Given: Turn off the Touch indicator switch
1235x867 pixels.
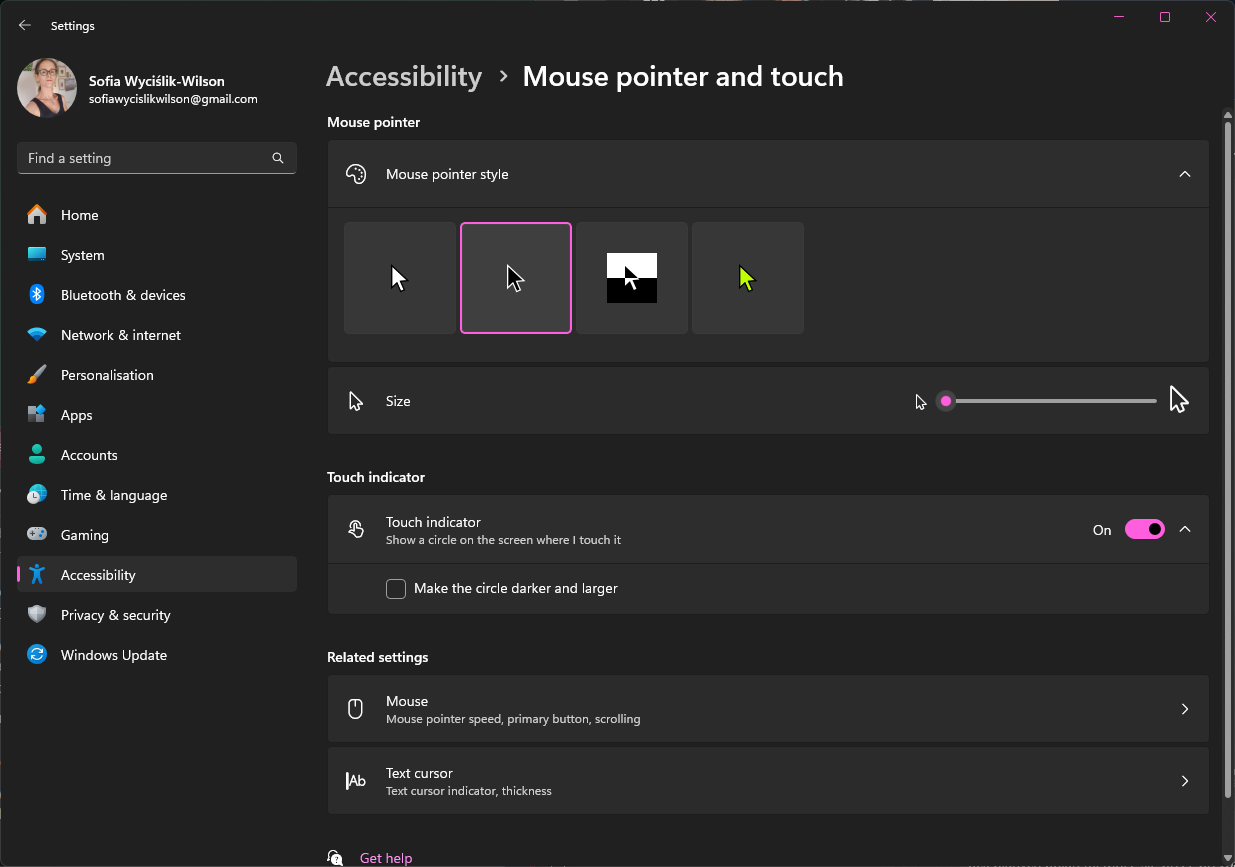Looking at the screenshot, I should (x=1145, y=530).
